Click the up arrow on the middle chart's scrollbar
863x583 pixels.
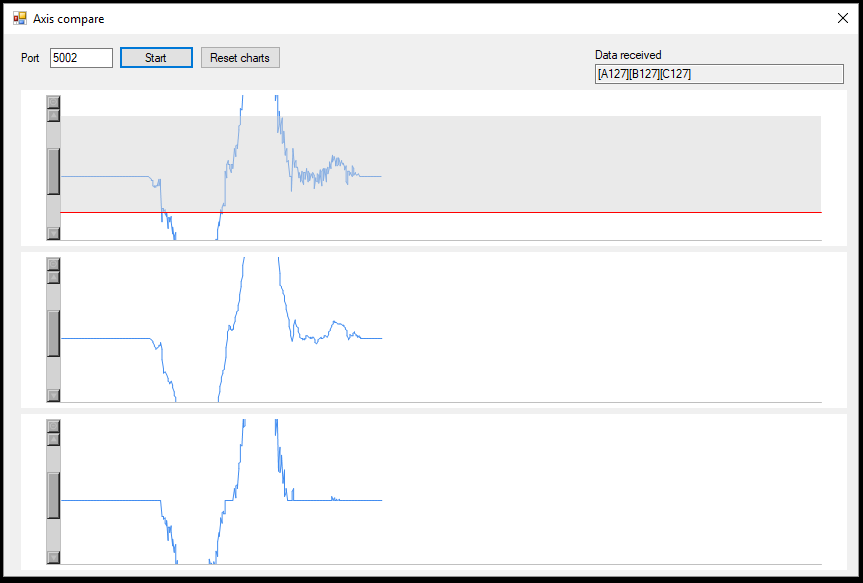point(53,277)
